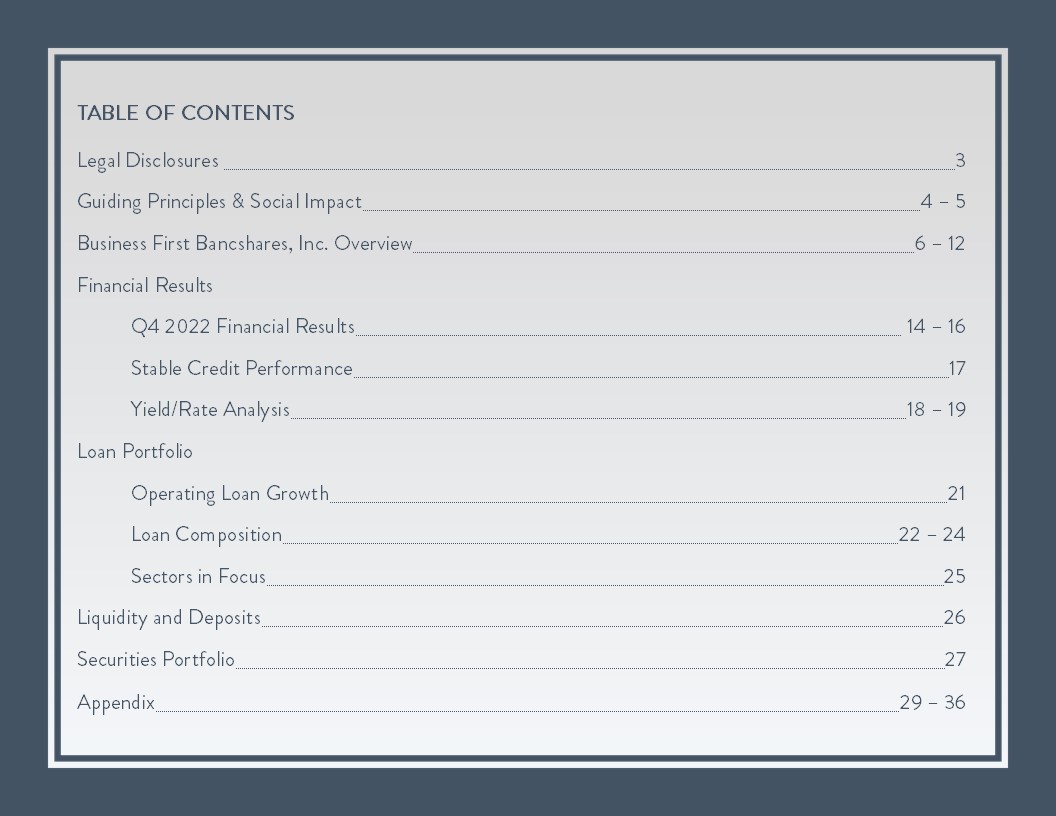Click page number 3 for Legal Disclosures
The width and height of the screenshot is (1056, 816).
[x=960, y=161]
